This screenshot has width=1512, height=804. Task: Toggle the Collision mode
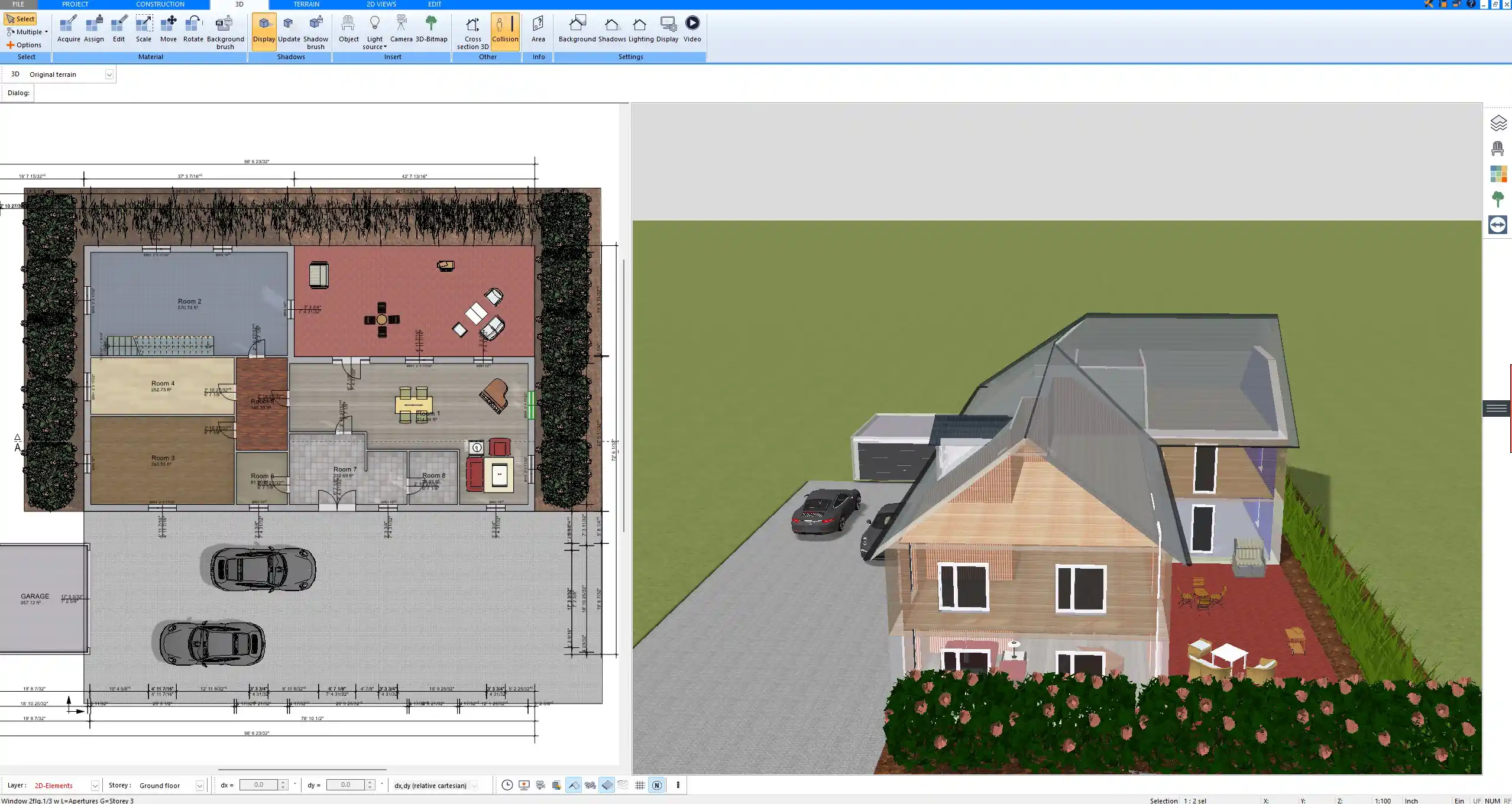[505, 29]
